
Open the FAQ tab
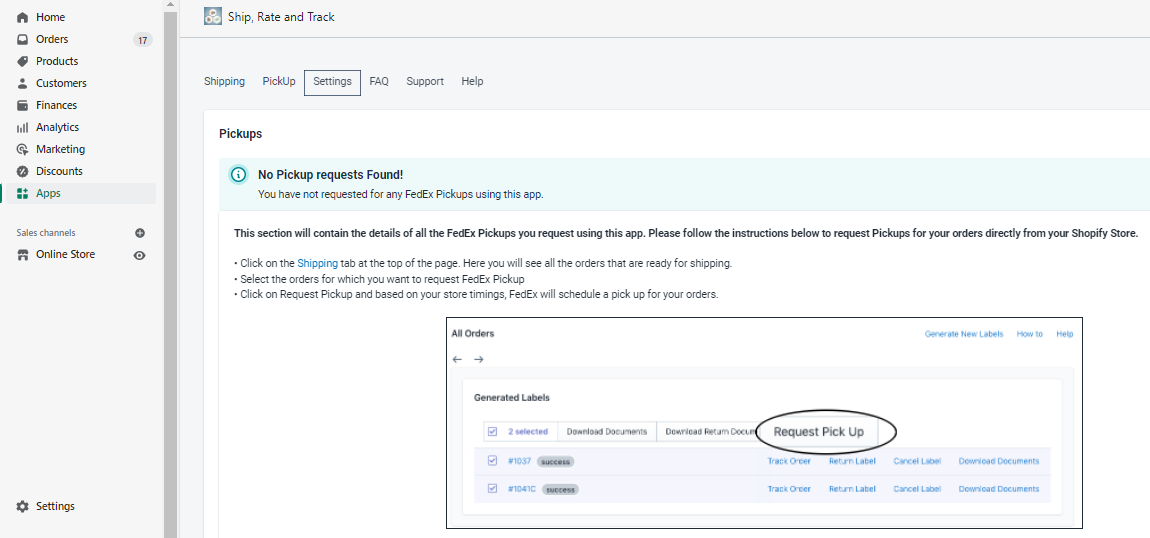click(379, 81)
